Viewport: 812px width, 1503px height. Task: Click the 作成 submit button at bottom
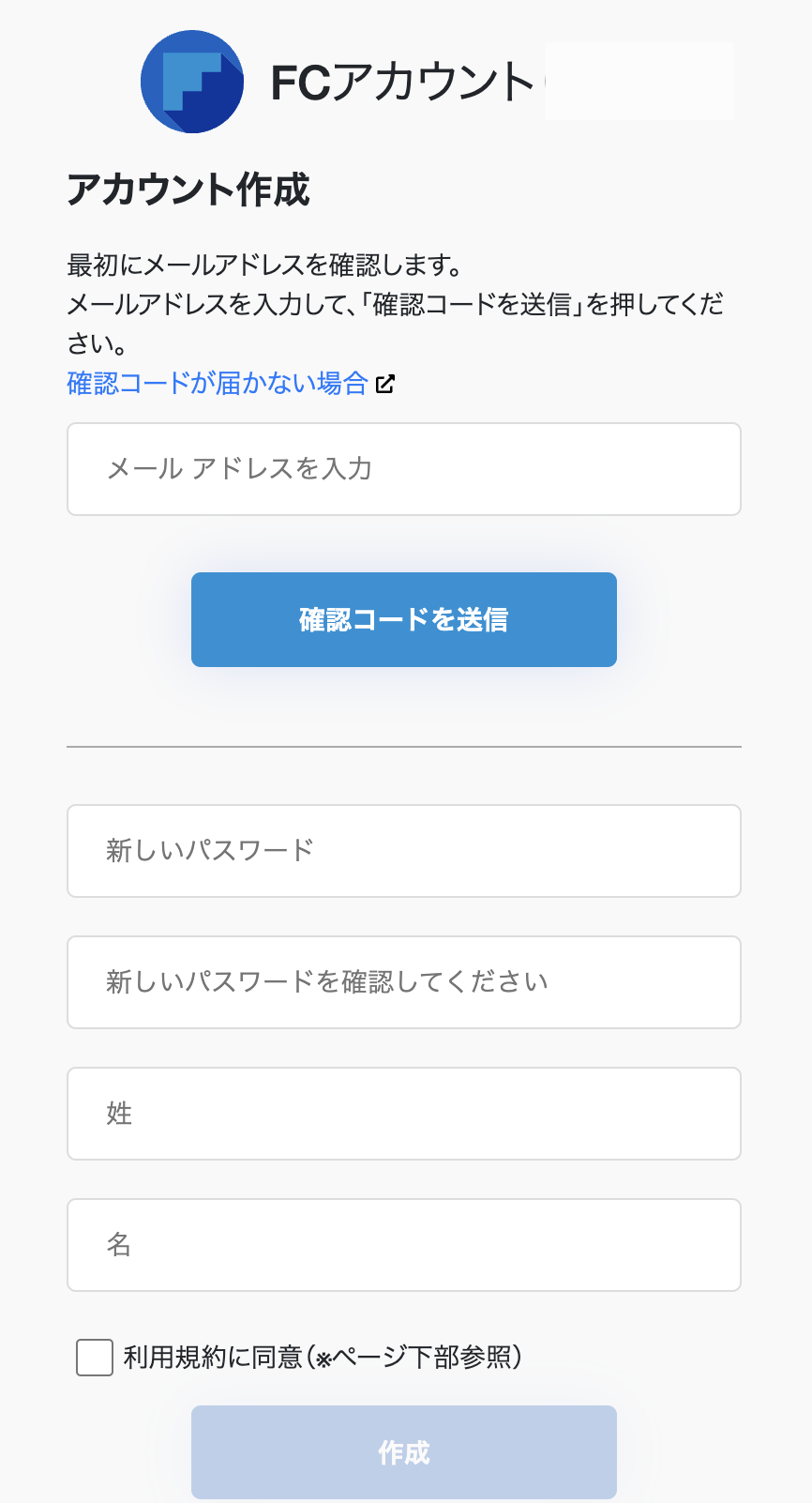point(403,1451)
